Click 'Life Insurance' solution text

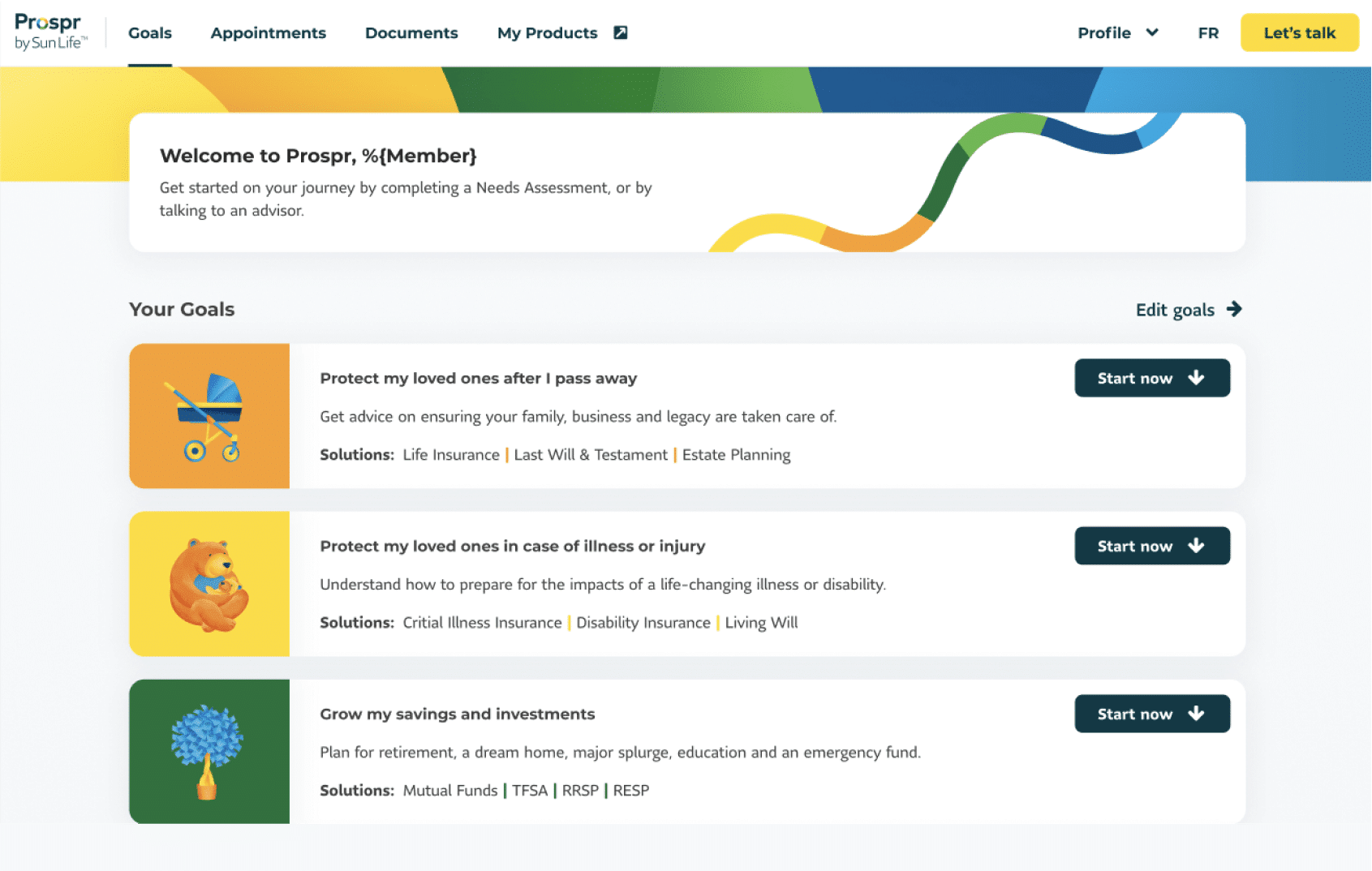click(451, 455)
